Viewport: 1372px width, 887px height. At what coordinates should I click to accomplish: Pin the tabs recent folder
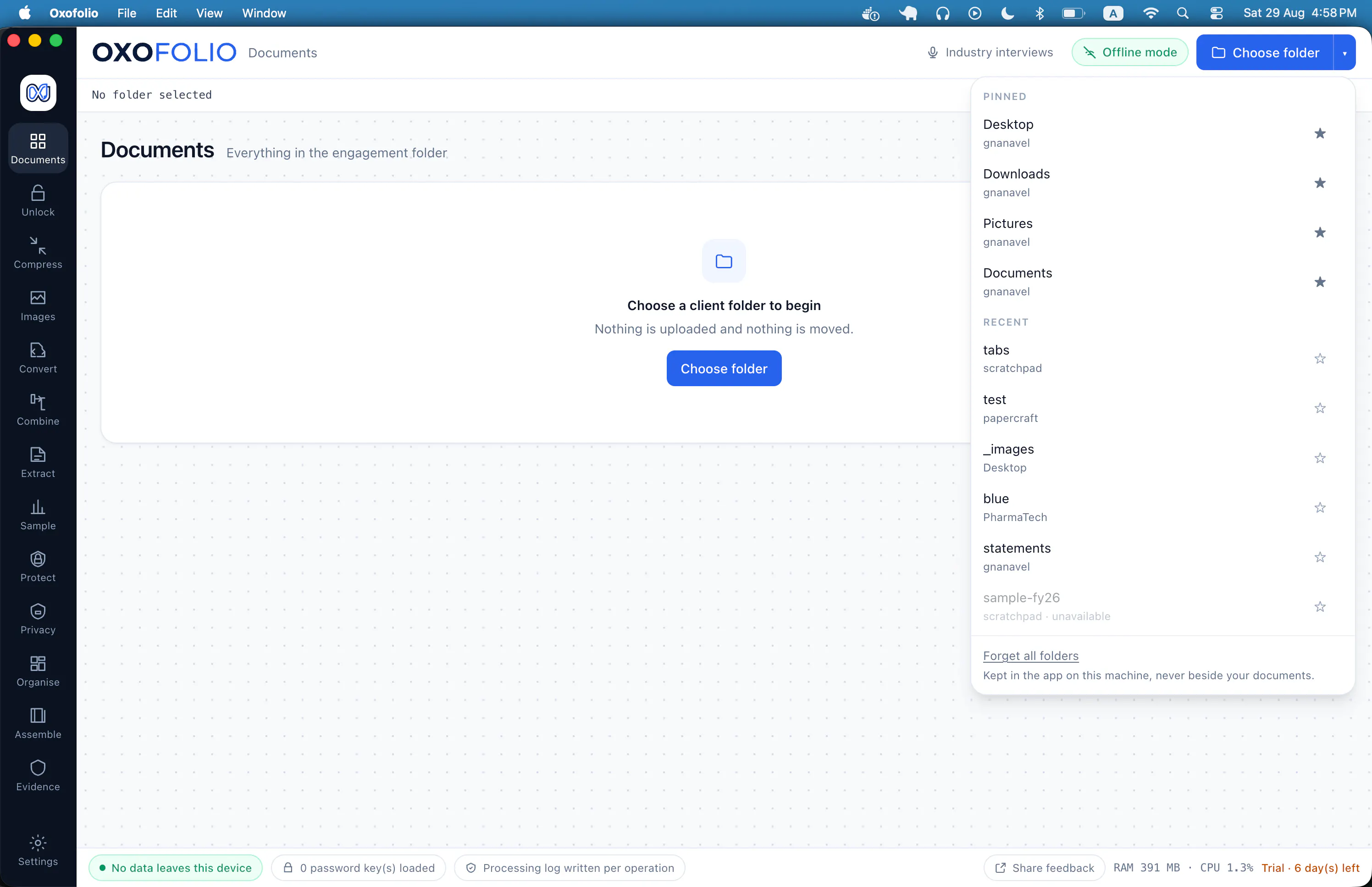point(1320,359)
